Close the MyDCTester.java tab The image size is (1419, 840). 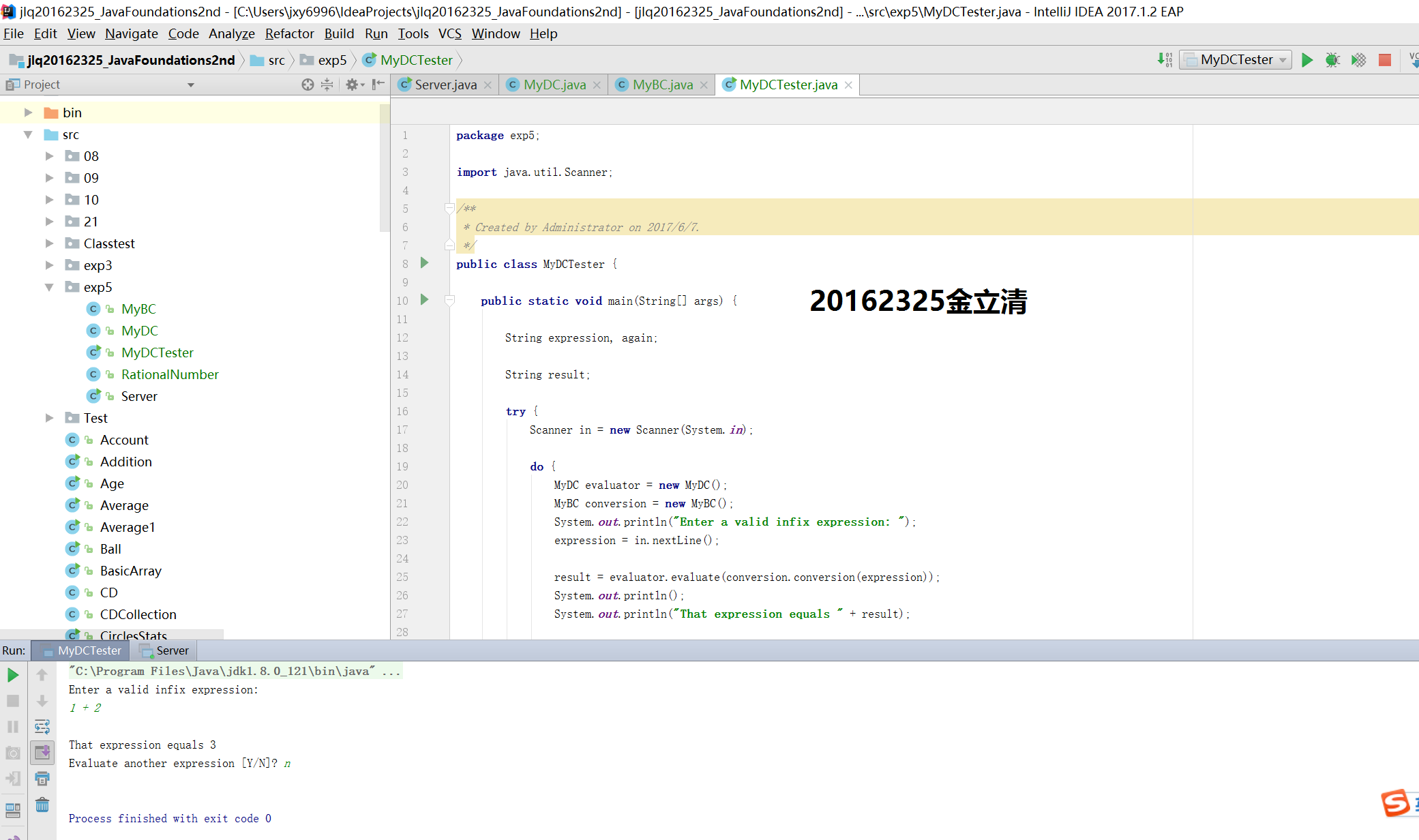(848, 85)
